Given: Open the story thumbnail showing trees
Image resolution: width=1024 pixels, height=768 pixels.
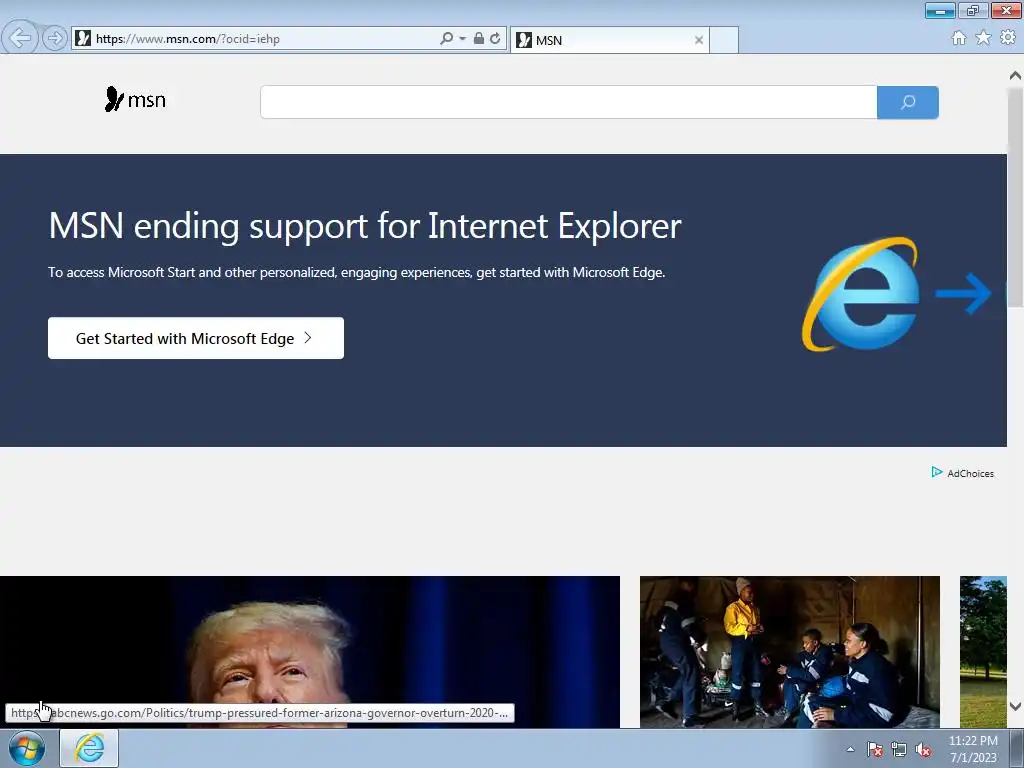Looking at the screenshot, I should pyautogui.click(x=983, y=652).
